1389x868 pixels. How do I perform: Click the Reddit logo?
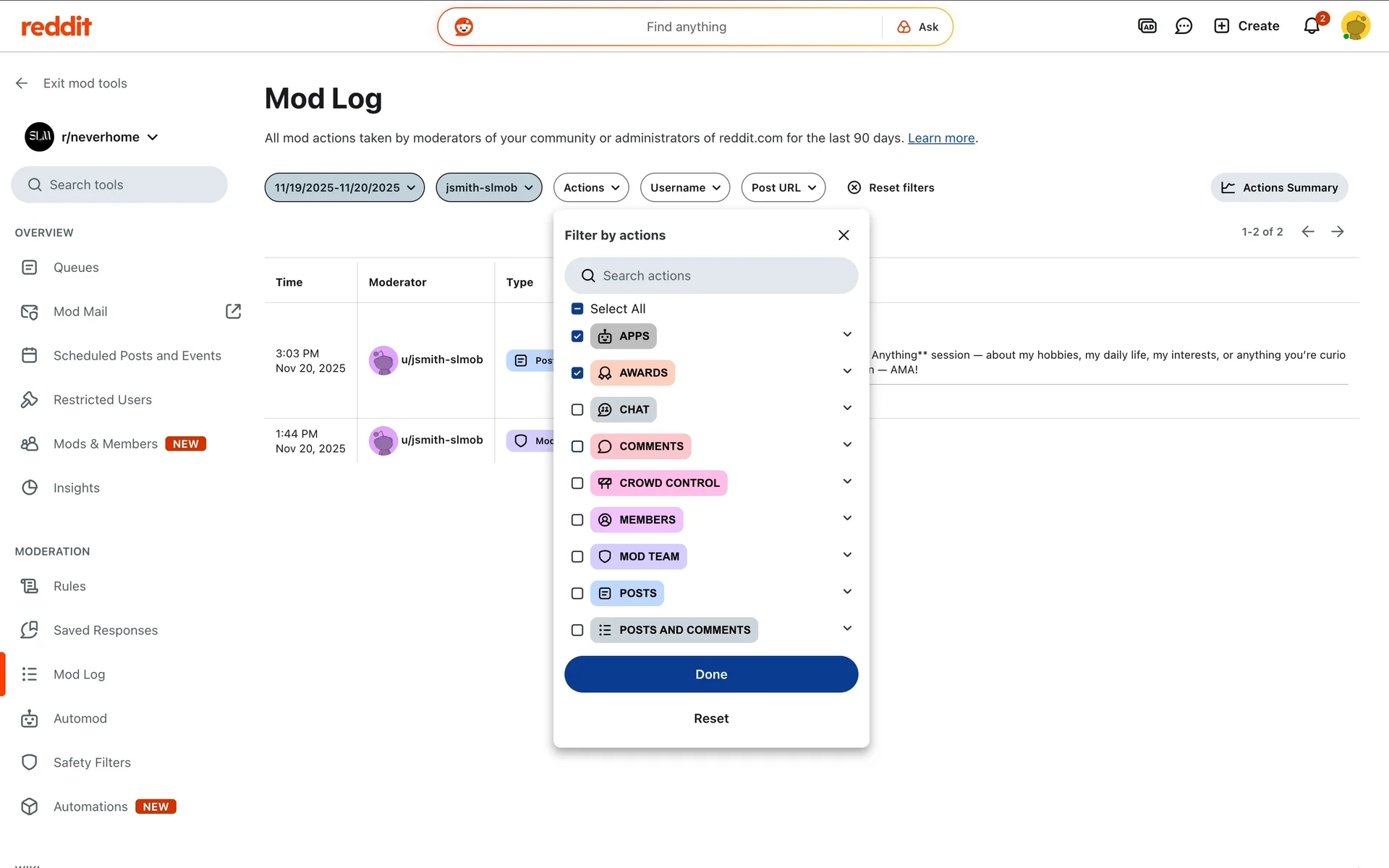pyautogui.click(x=56, y=27)
